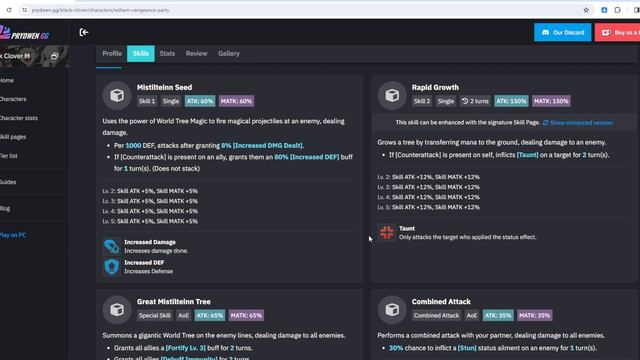
Task: Open Blog in the sidebar
Action: (x=5, y=209)
